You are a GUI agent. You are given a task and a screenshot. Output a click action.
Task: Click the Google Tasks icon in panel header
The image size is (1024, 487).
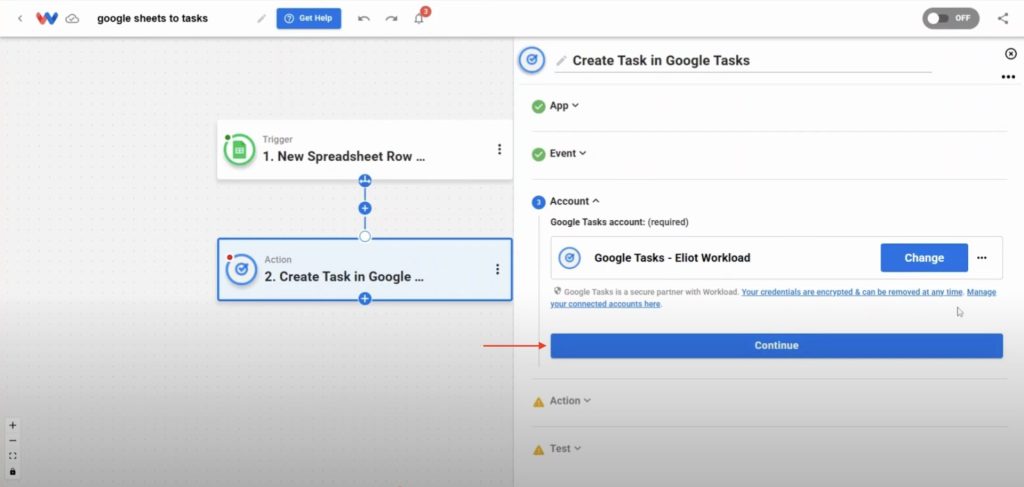pos(532,60)
